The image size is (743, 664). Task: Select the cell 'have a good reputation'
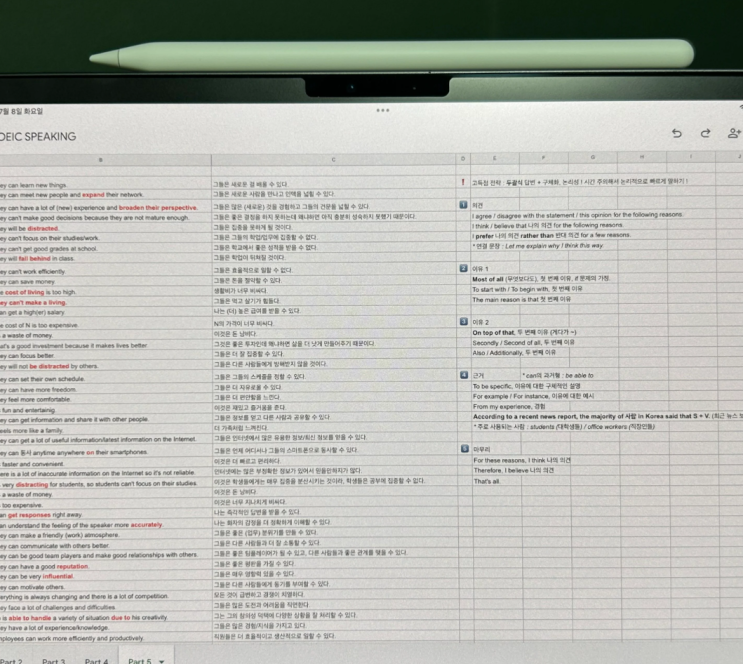click(x=106, y=566)
